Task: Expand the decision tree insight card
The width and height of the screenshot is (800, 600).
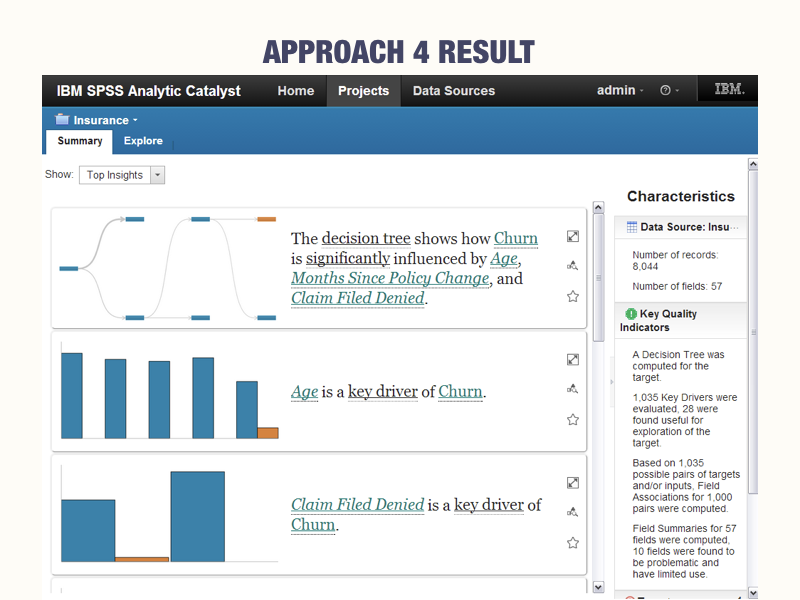Action: 573,237
